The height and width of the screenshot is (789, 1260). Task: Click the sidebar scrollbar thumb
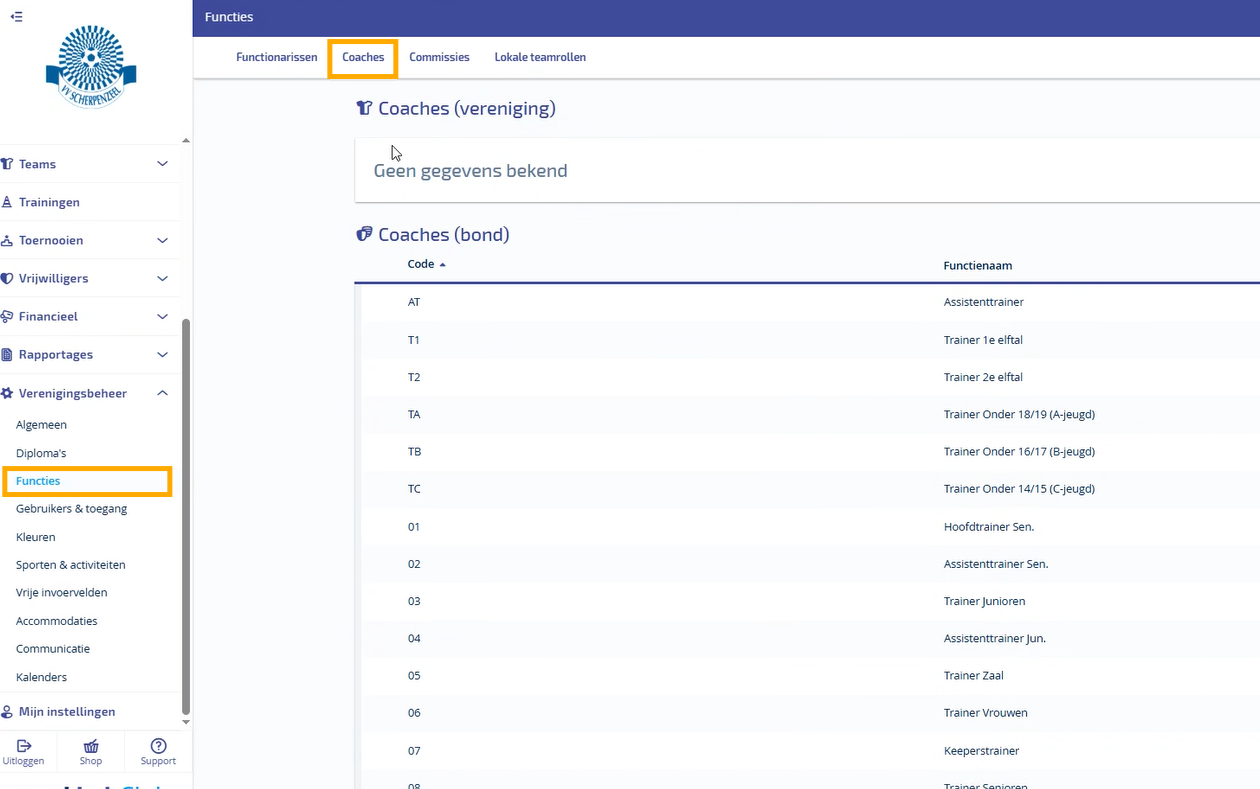[185, 515]
